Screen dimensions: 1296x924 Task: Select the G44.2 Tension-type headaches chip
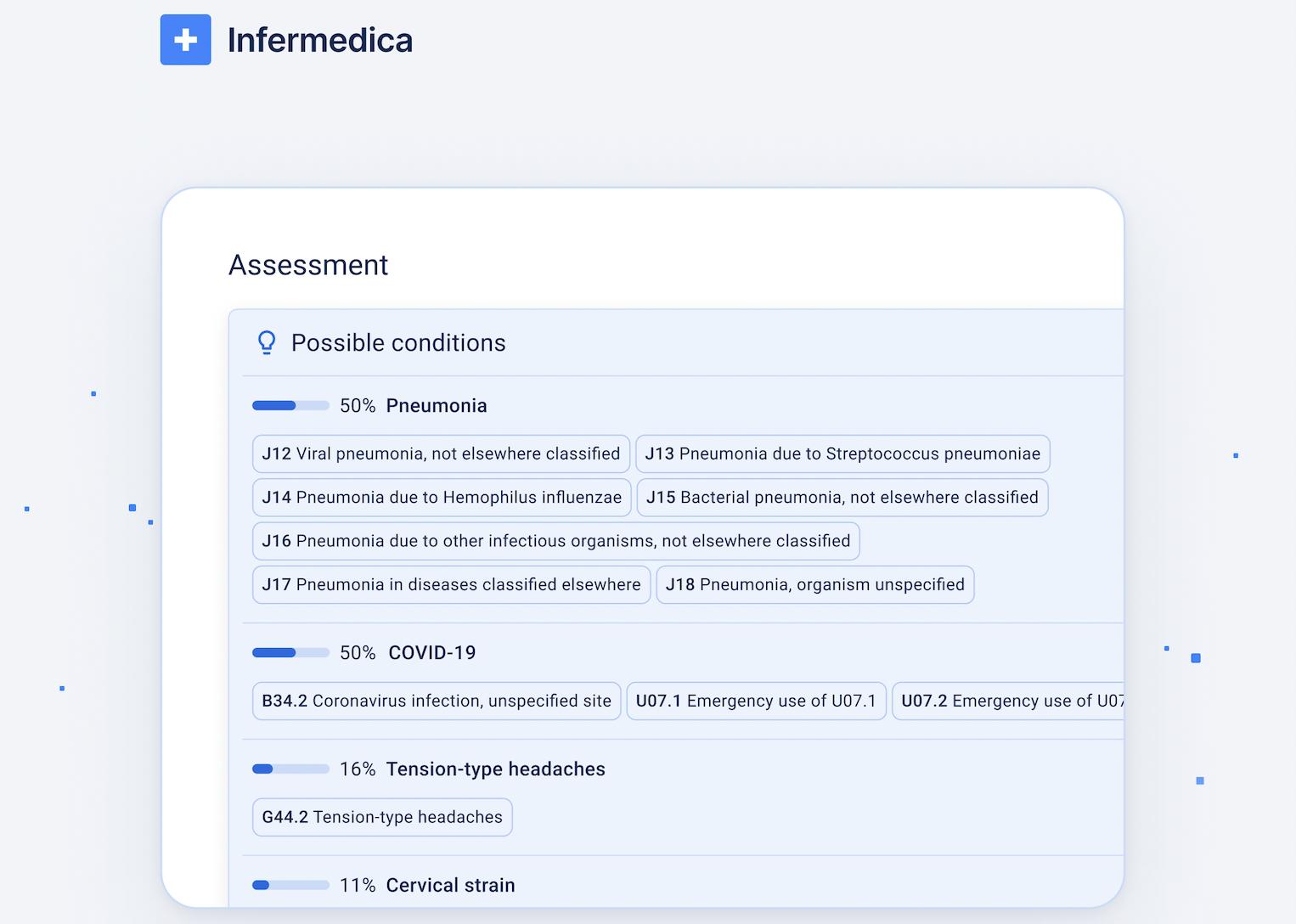[x=382, y=817]
